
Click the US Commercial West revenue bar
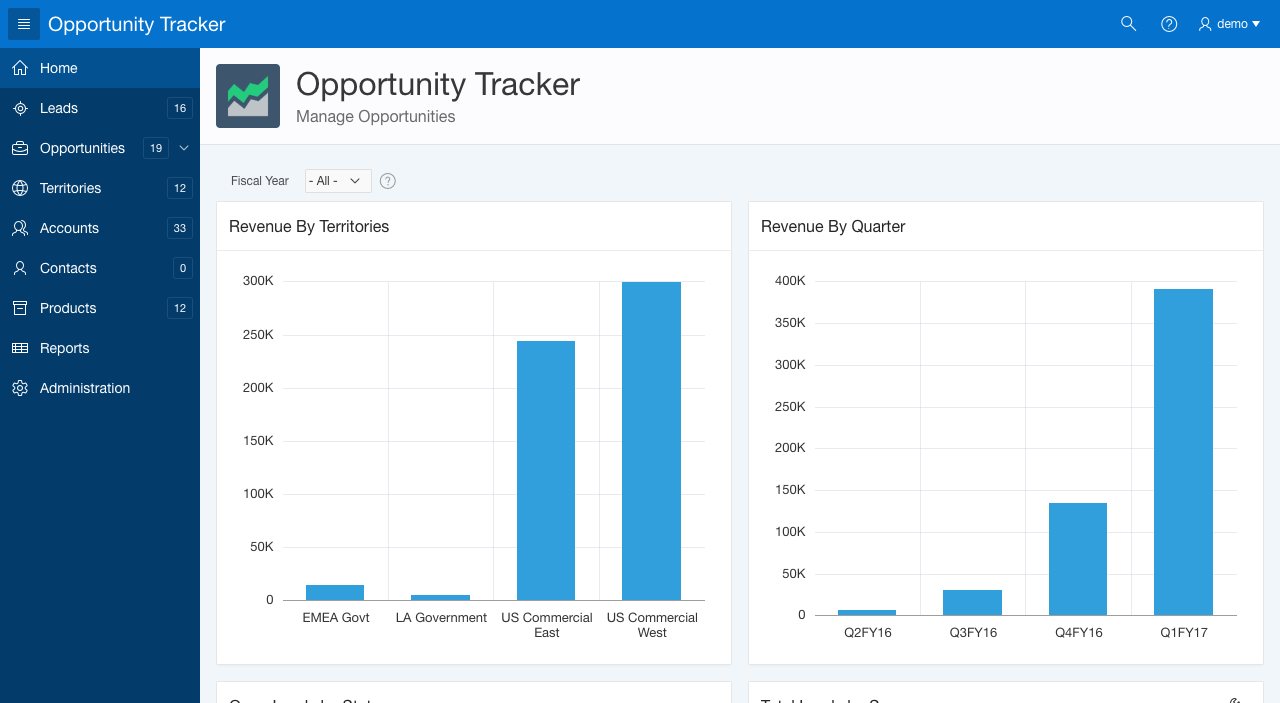(x=651, y=440)
